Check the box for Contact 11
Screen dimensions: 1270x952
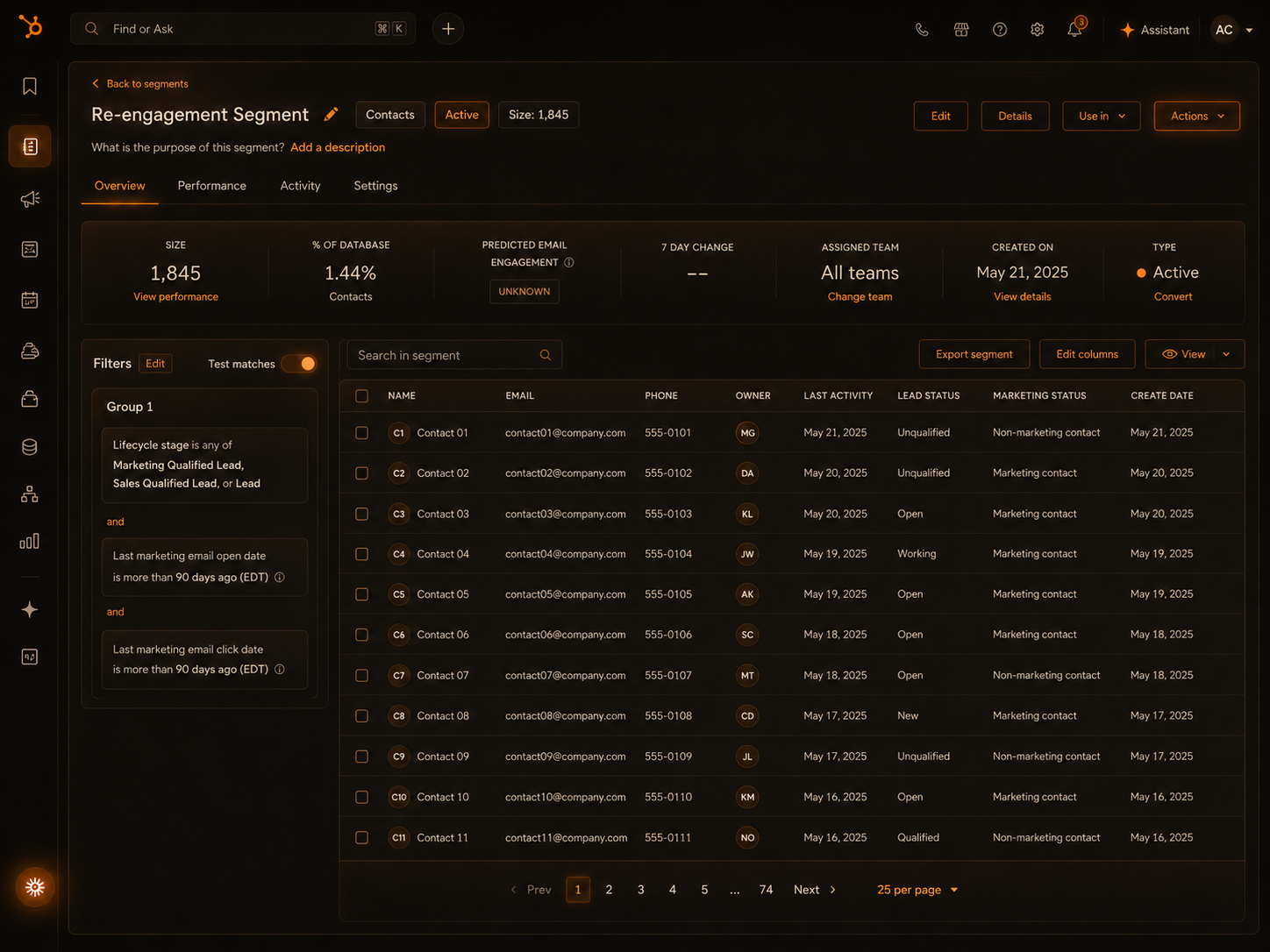point(361,837)
